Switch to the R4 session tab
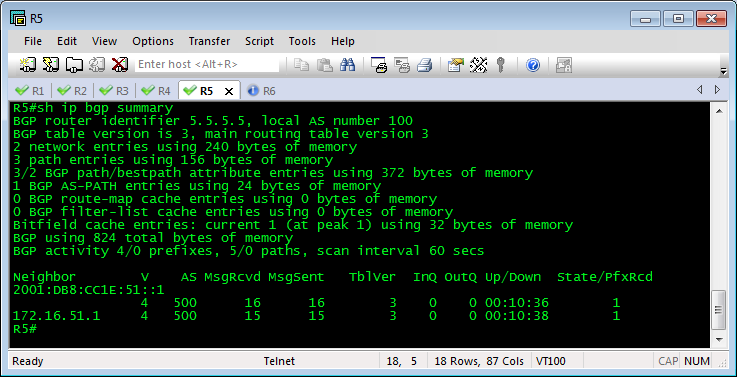The height and width of the screenshot is (377, 737). [x=156, y=91]
